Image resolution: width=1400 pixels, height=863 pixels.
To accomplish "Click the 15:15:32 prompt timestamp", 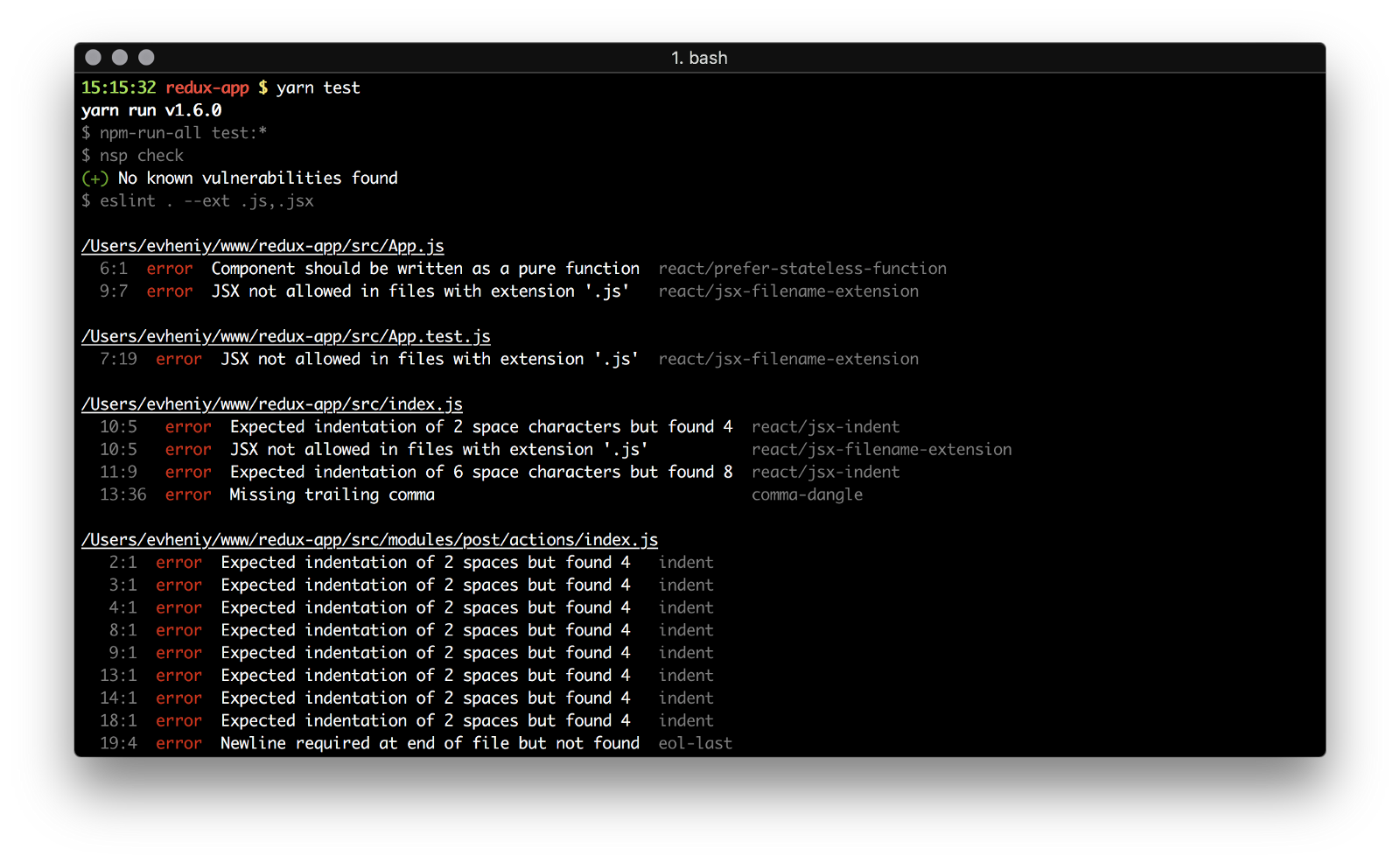I will 118,88.
